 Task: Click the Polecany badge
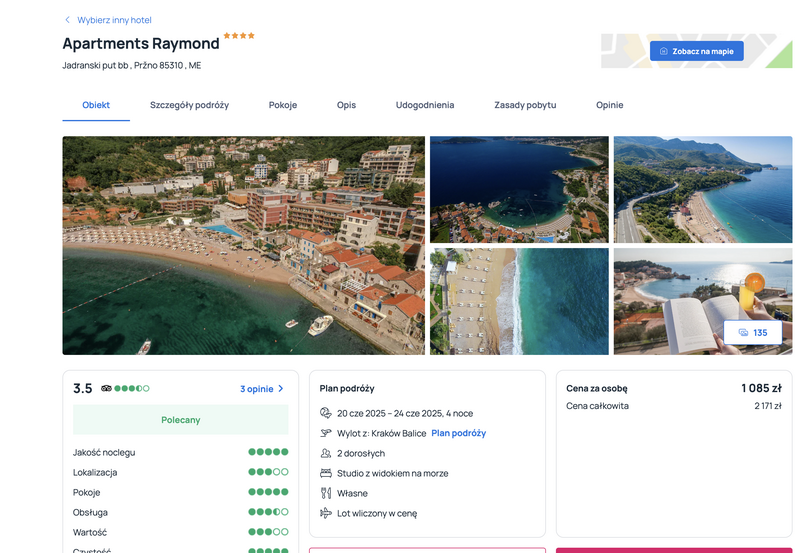181,420
